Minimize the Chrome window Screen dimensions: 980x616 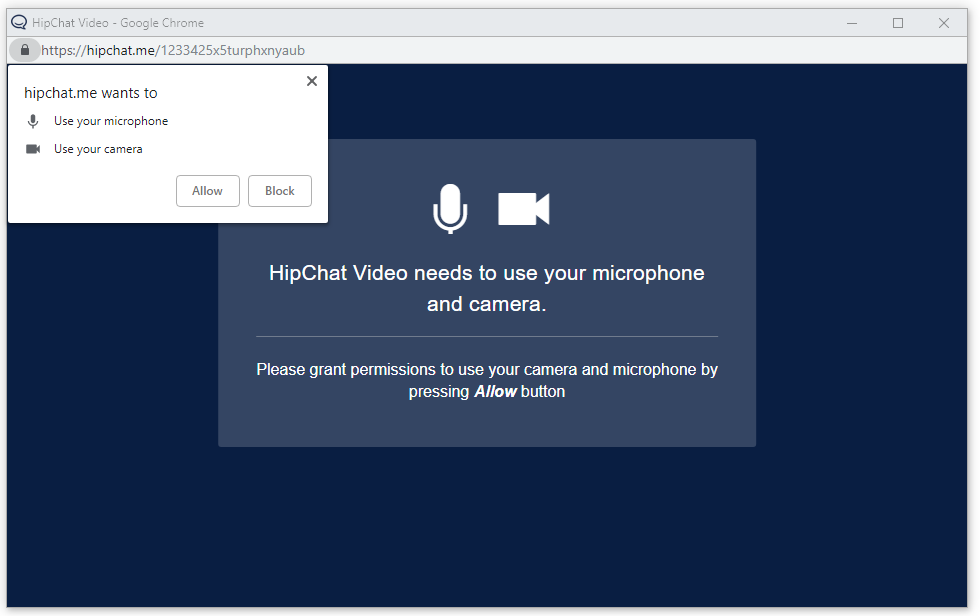[852, 23]
